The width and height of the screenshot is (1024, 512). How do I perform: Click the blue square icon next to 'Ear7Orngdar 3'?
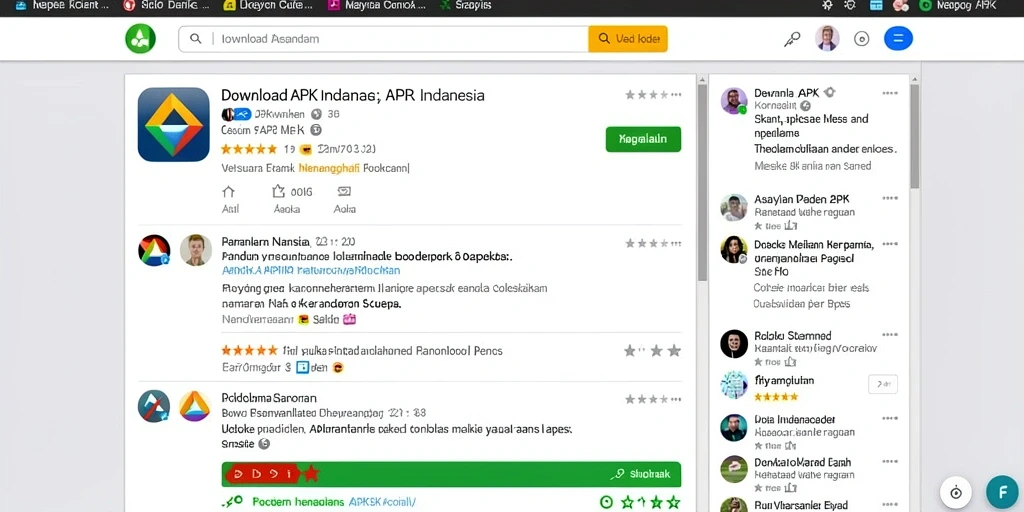pos(302,368)
